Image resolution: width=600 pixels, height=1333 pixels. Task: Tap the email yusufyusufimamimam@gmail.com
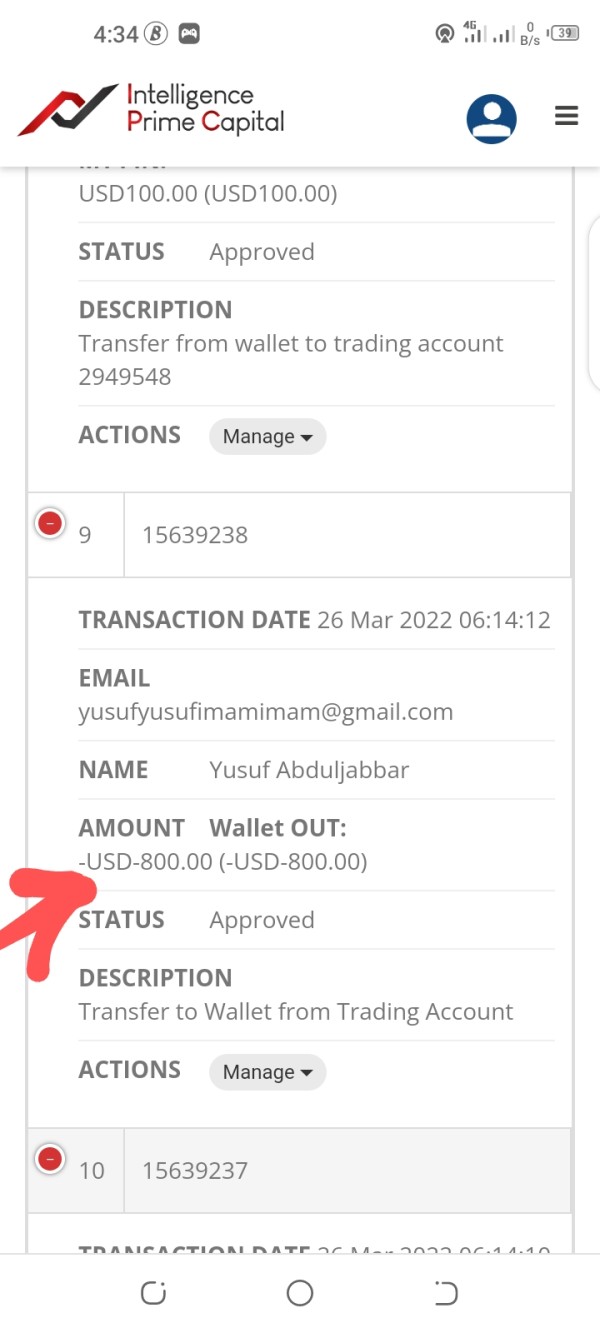point(266,712)
